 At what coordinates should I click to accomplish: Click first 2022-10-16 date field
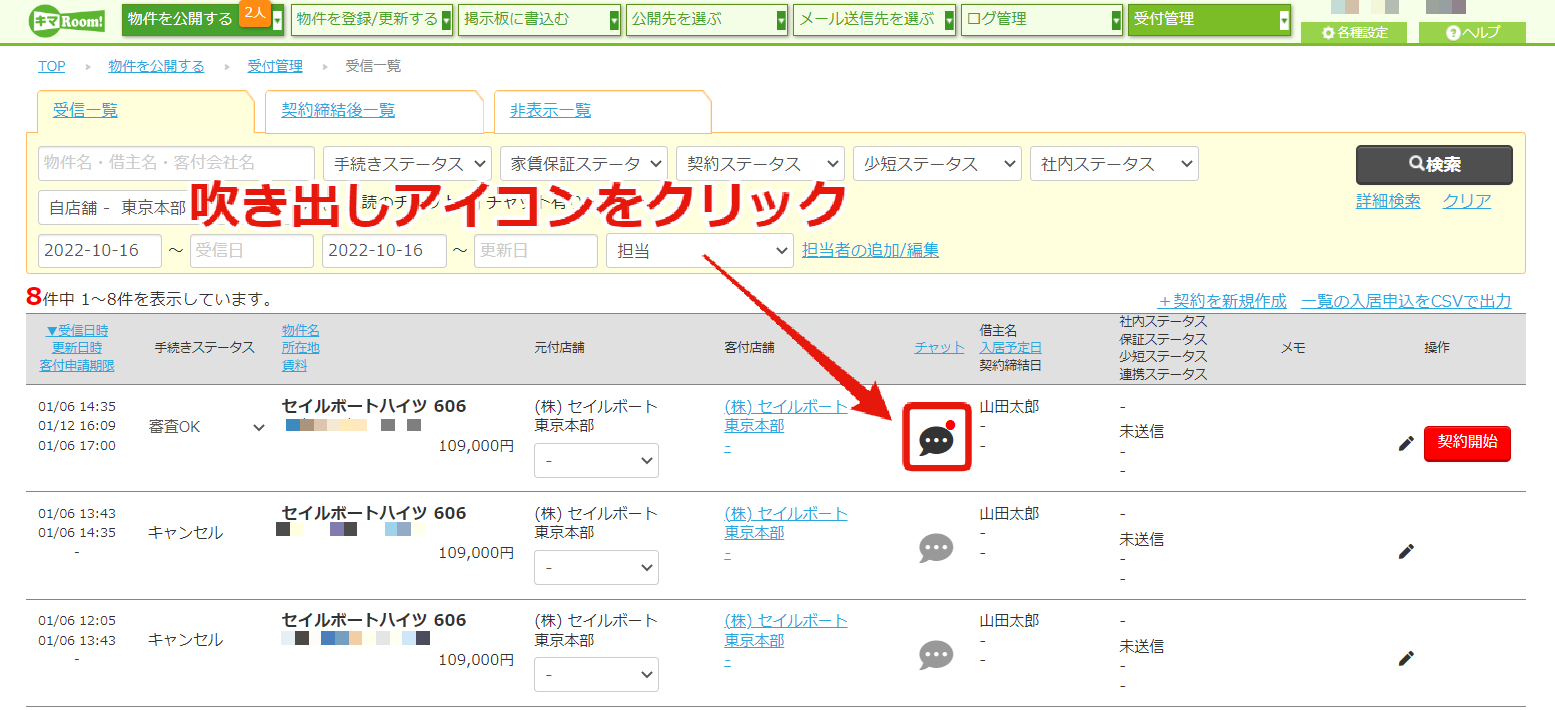click(100, 251)
